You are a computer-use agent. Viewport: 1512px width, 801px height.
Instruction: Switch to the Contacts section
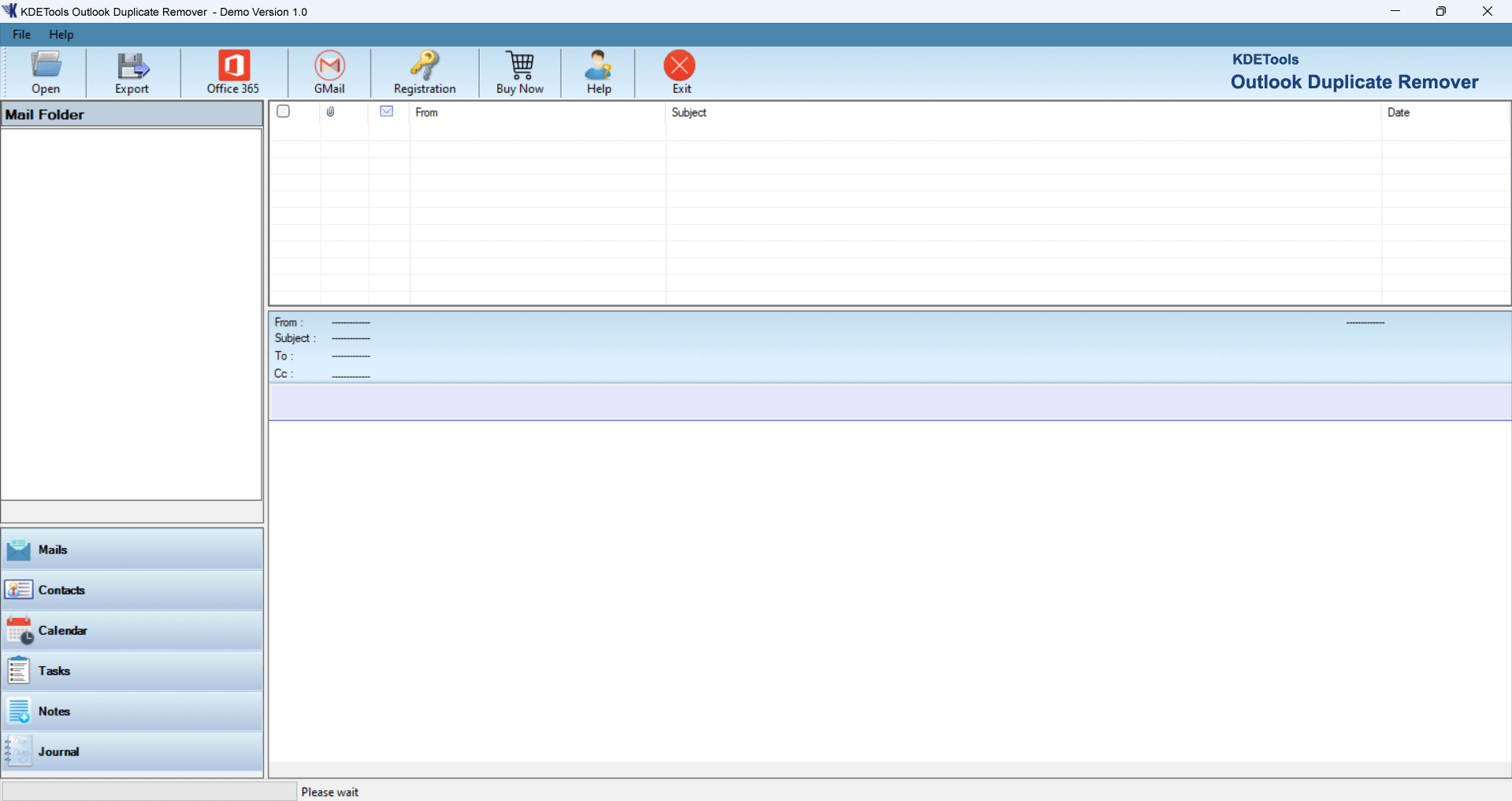[132, 590]
